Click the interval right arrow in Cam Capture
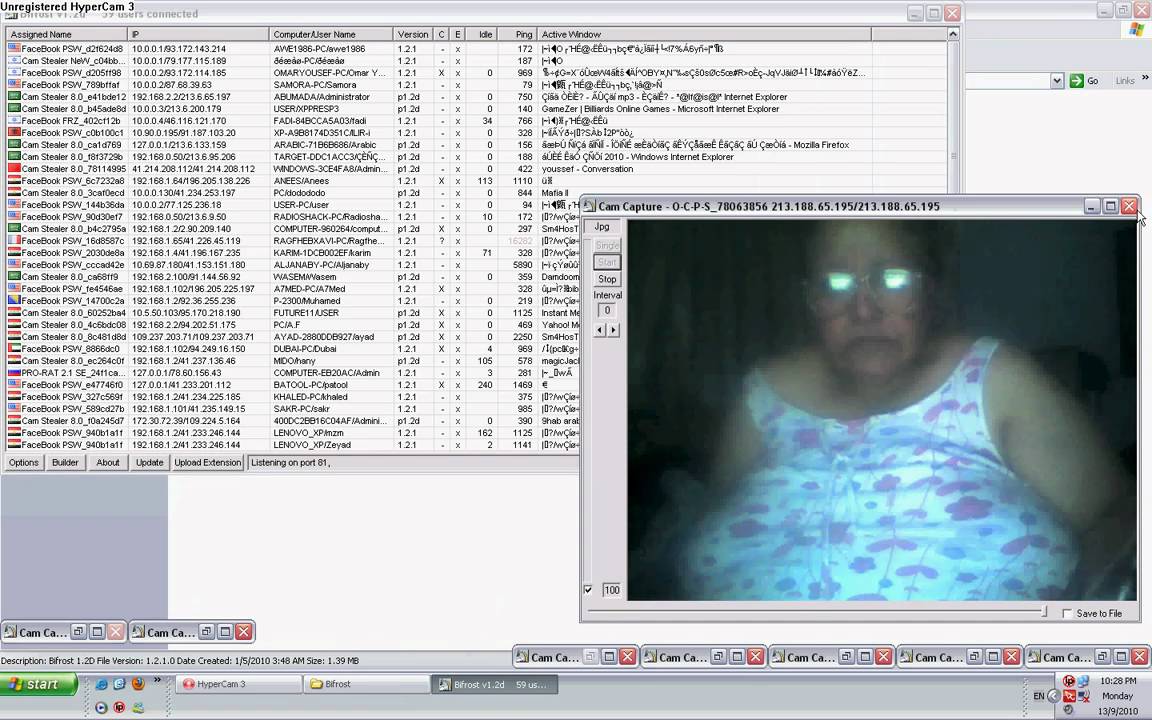Screen dimensions: 1152x720 coord(614,330)
